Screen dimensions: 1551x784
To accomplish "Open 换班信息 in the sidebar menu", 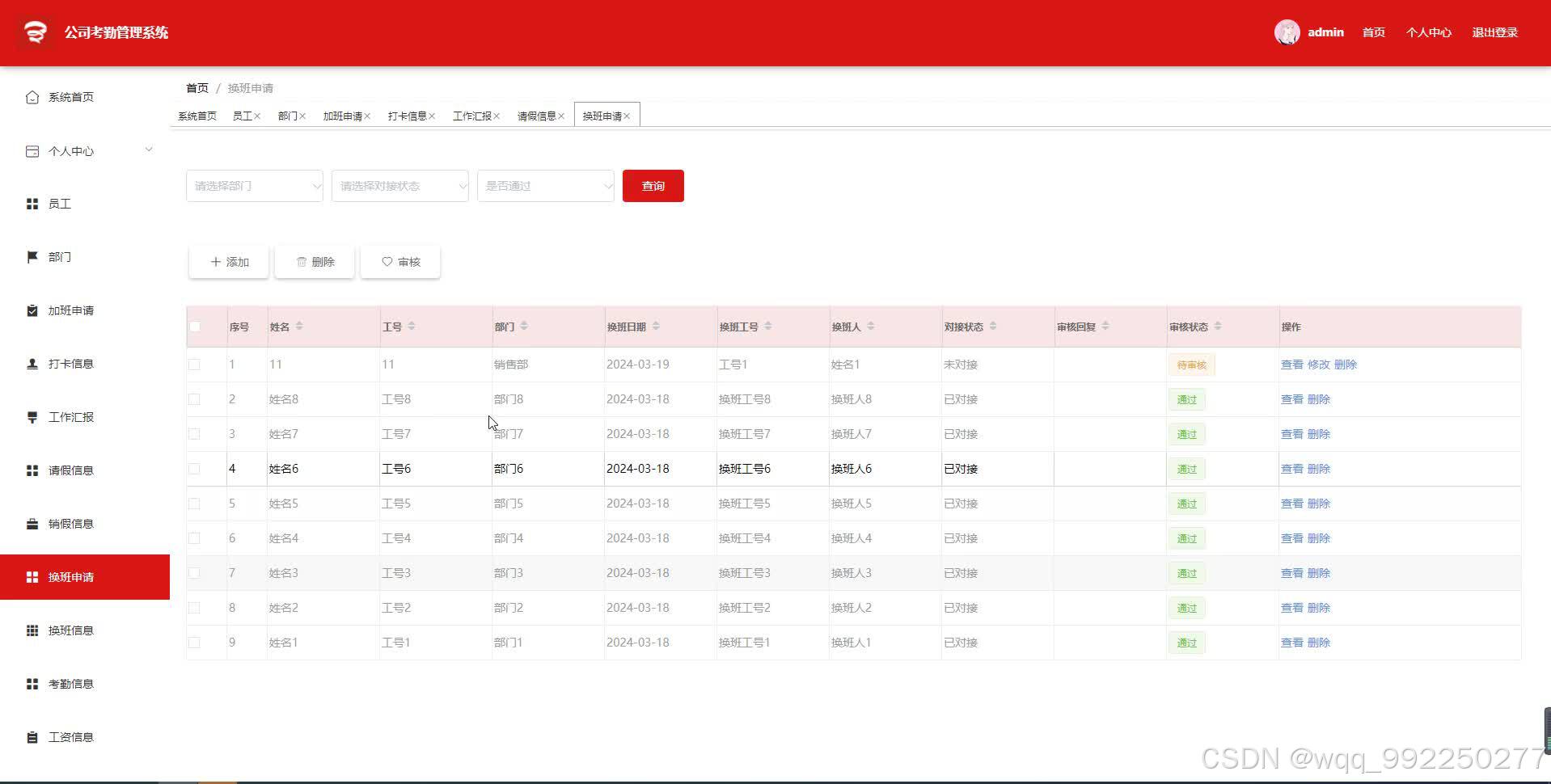I will click(85, 630).
